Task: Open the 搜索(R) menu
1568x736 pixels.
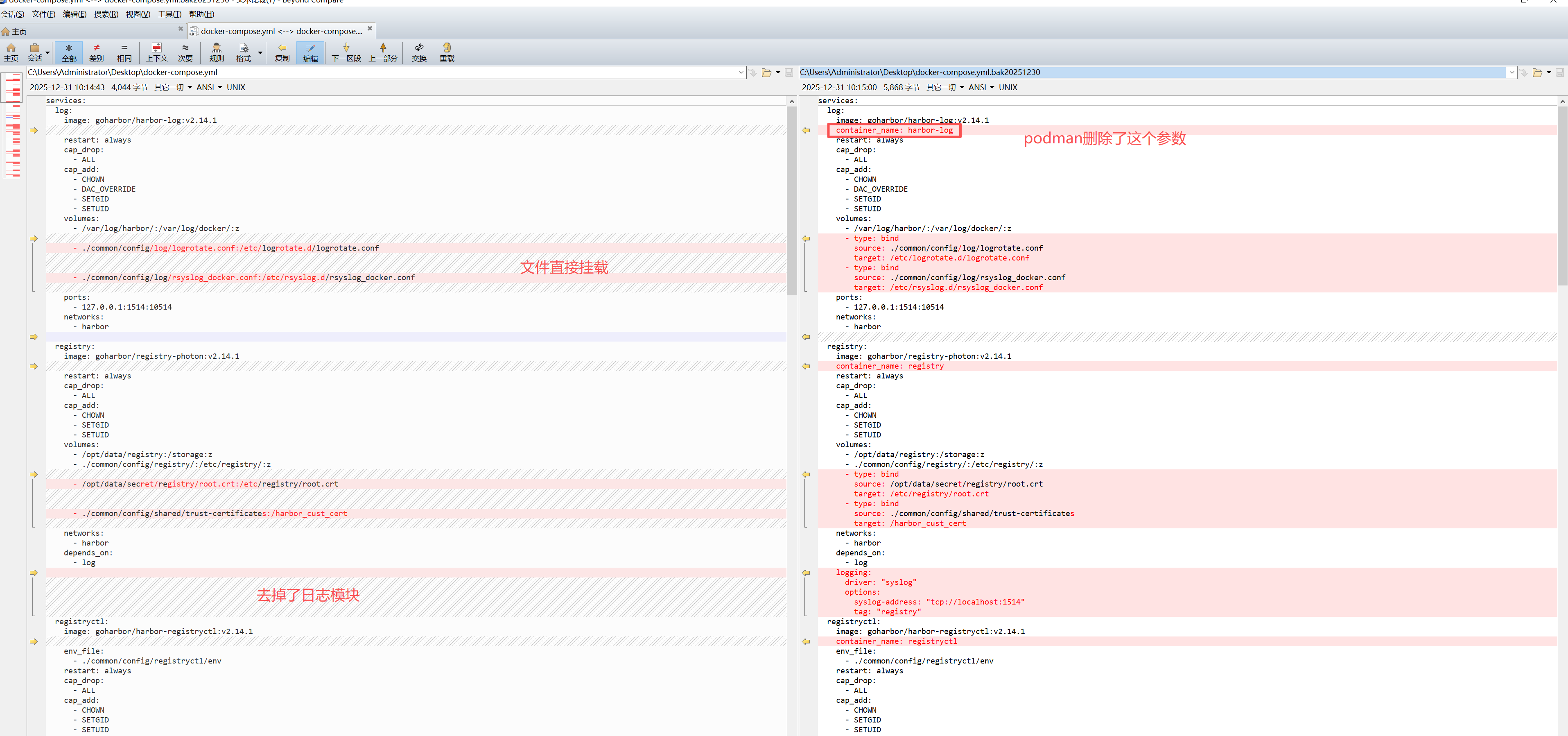Action: [x=106, y=15]
